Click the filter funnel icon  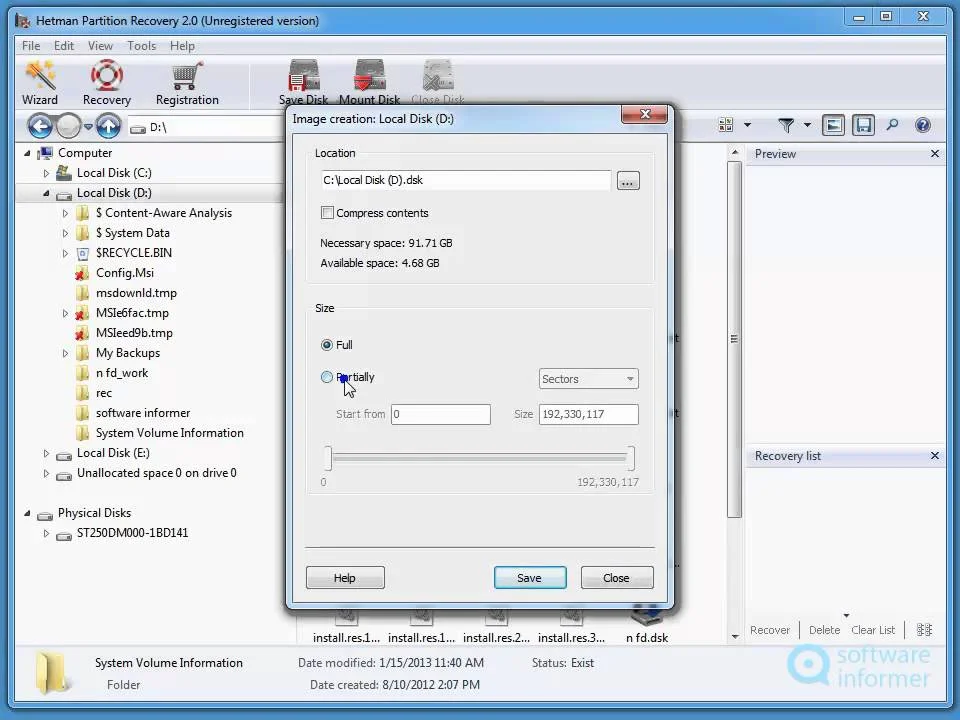point(786,126)
